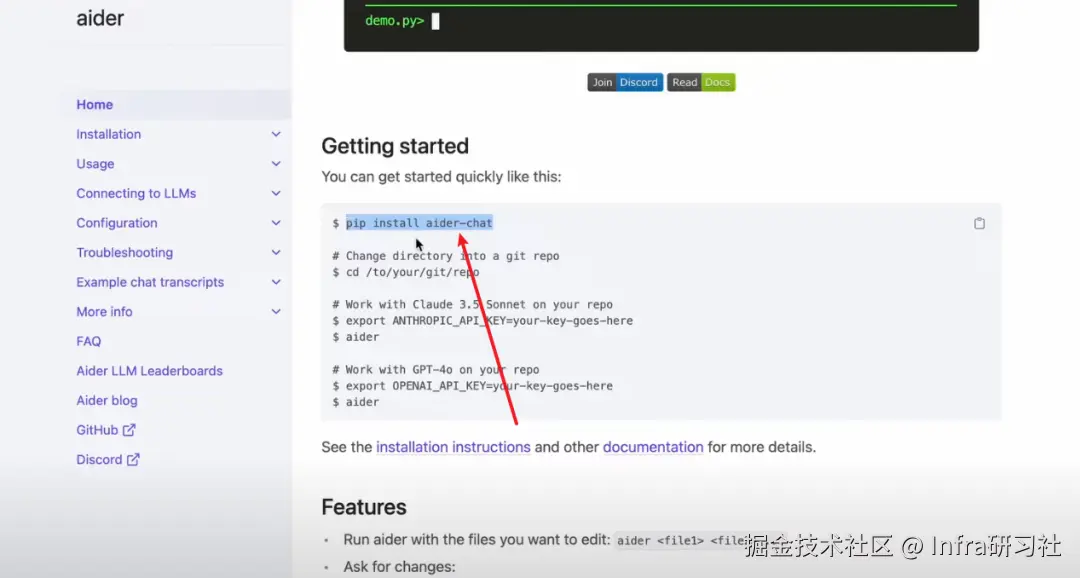Click '# Change directory into a git repo' comment
This screenshot has height=578, width=1080.
[x=446, y=256]
